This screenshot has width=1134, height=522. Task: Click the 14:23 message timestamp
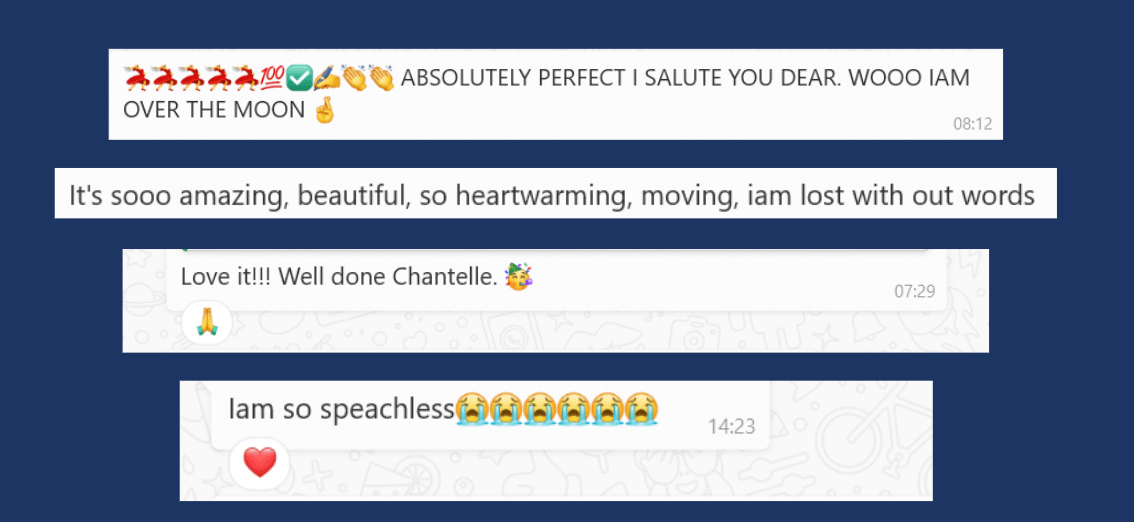(x=731, y=426)
